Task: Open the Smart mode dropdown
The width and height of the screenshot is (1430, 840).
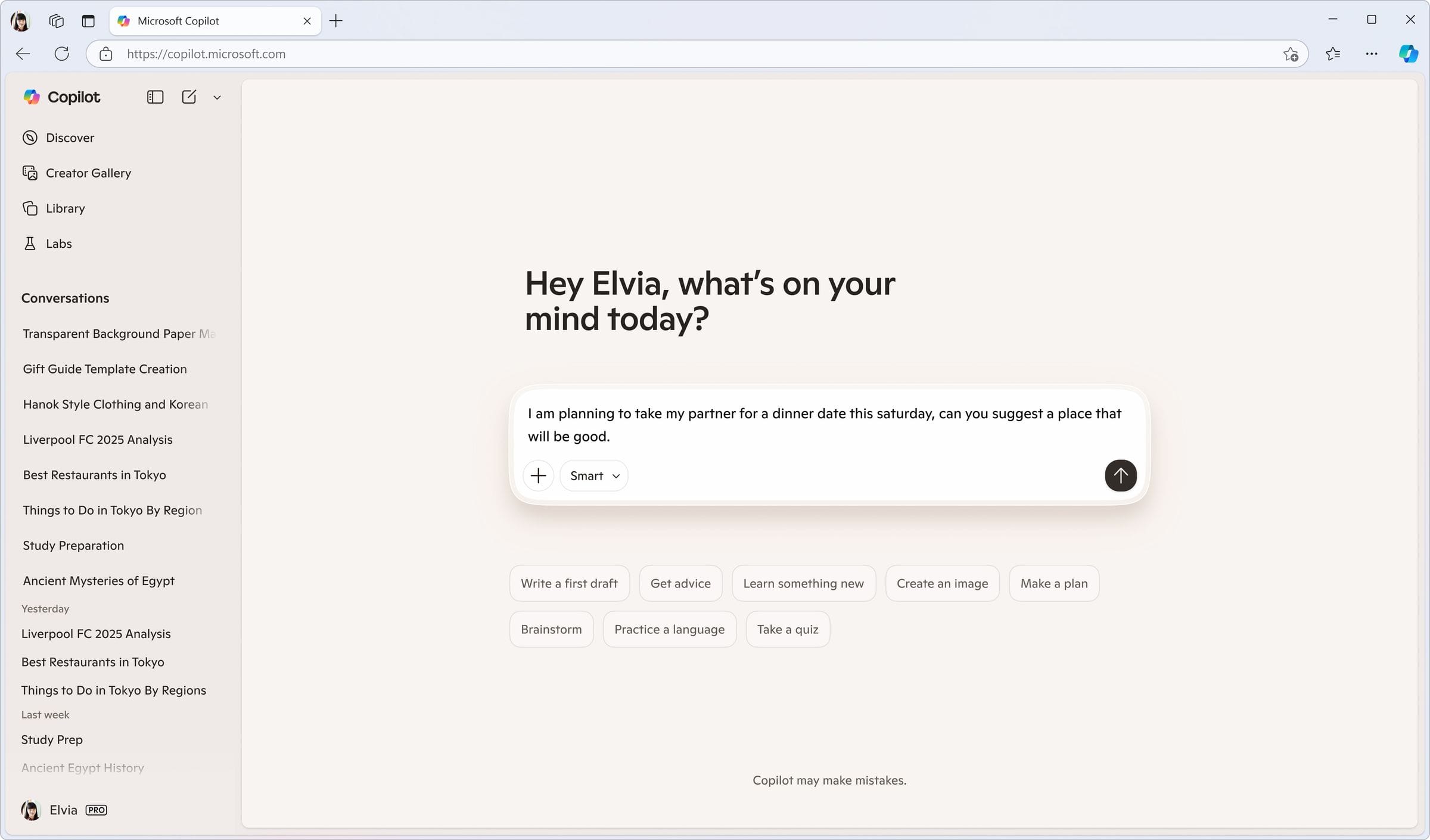Action: pos(594,475)
